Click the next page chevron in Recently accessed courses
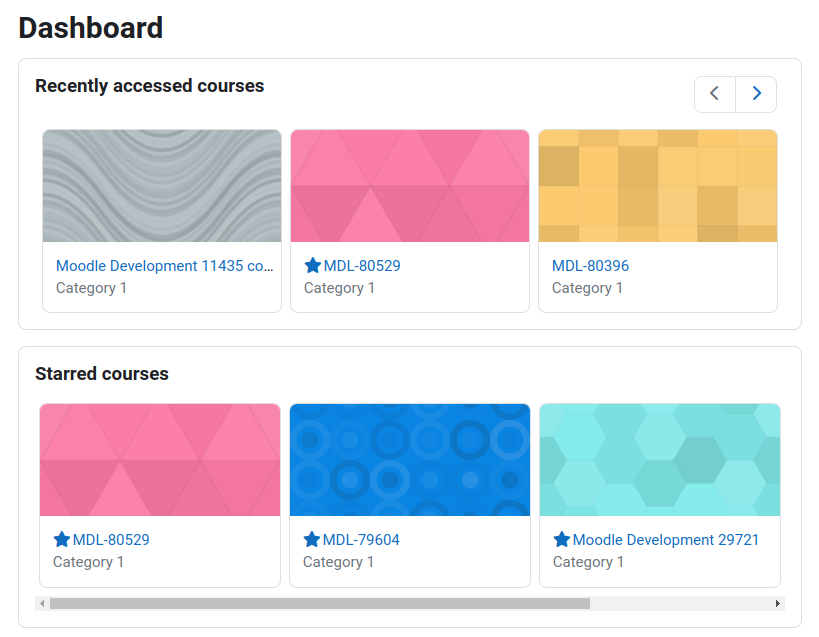The width and height of the screenshot is (819, 637). pos(756,94)
